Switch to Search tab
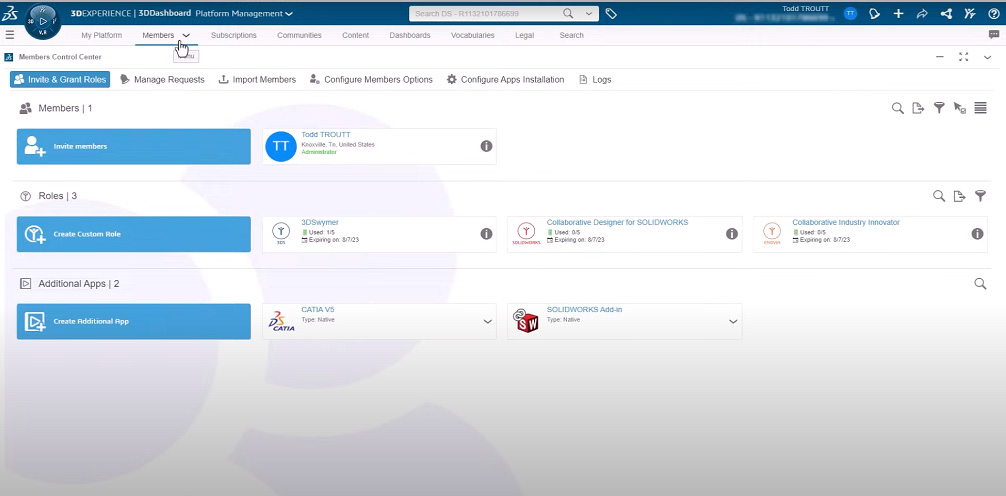This screenshot has height=496, width=1006. (572, 35)
